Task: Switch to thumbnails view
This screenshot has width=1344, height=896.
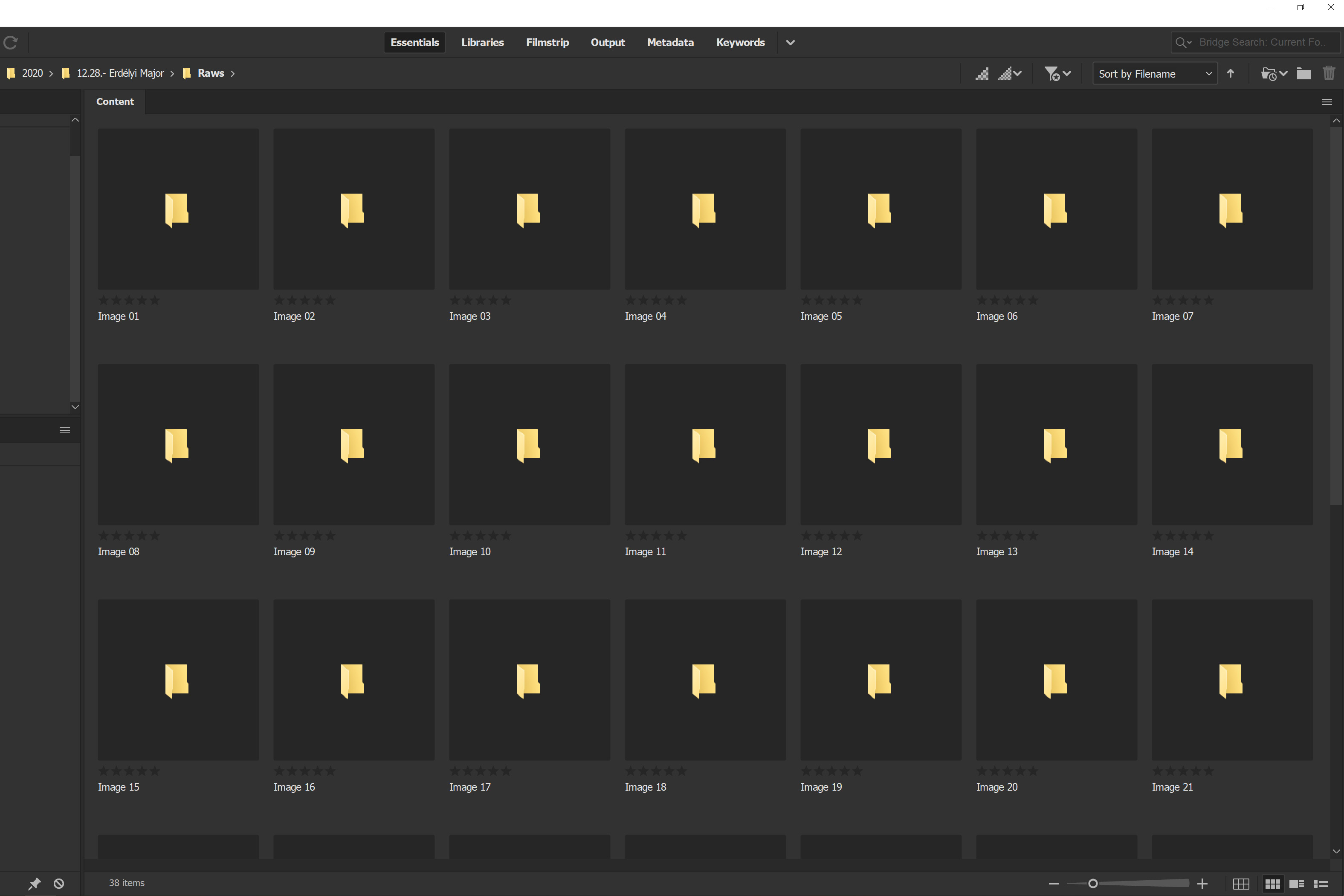Action: coord(1272,884)
